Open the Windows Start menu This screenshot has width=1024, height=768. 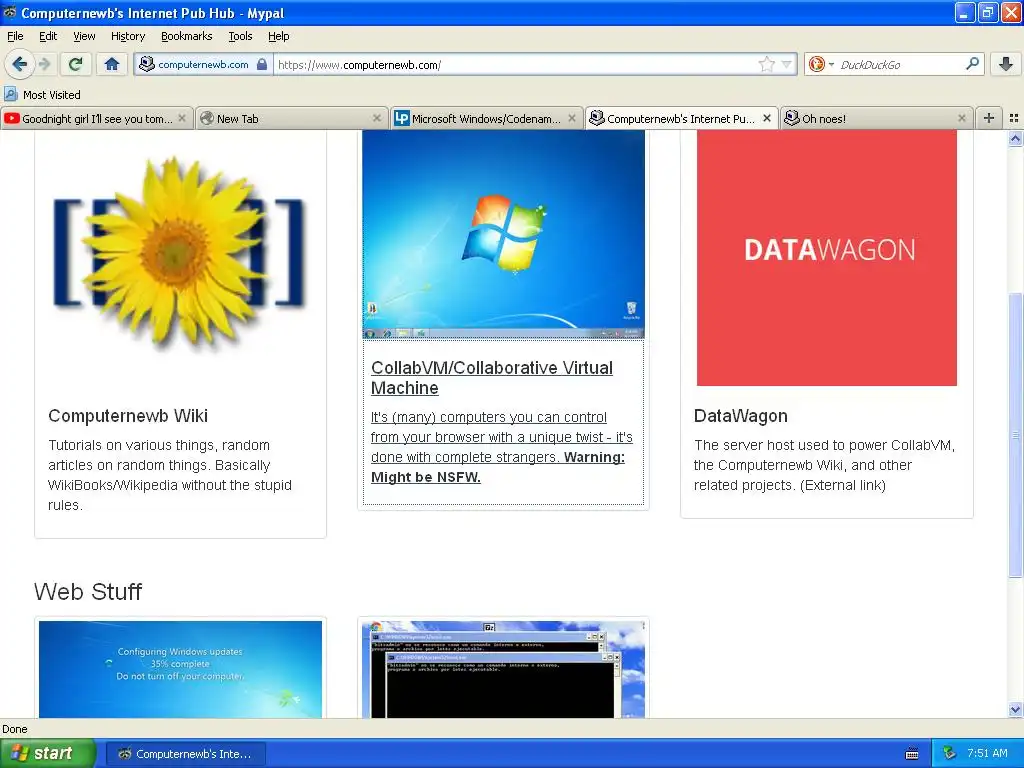47,753
